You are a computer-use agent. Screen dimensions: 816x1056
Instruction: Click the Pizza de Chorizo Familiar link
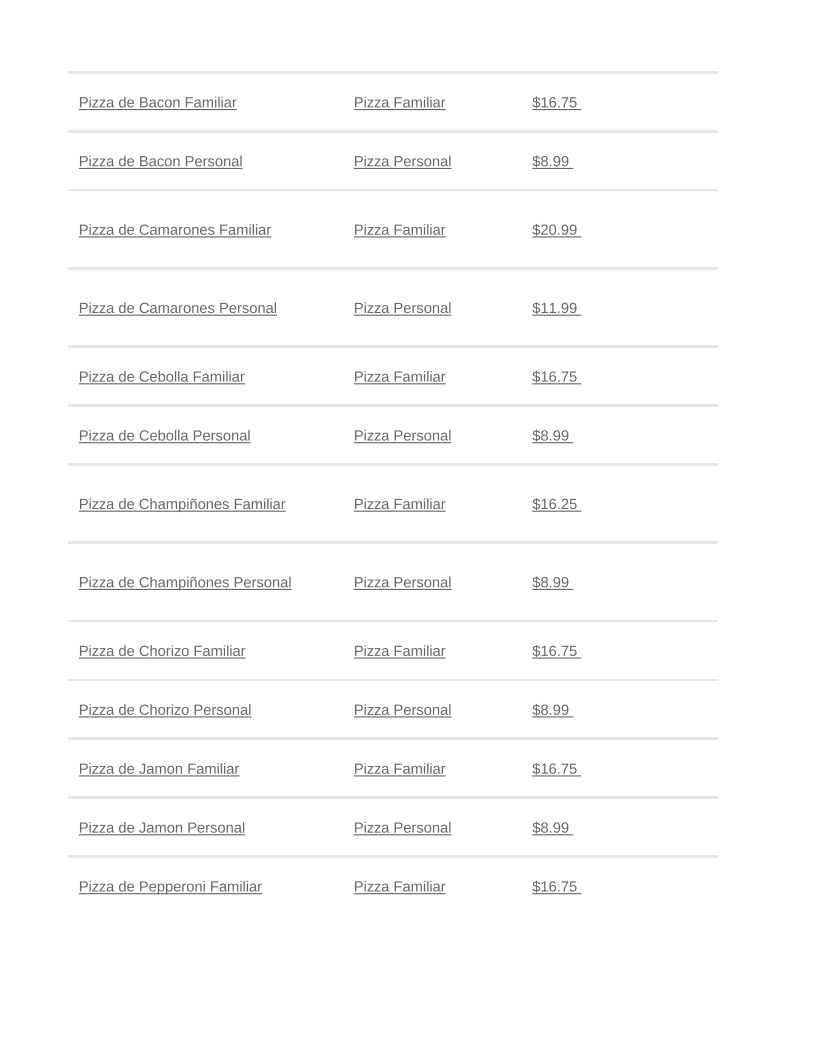pyautogui.click(x=161, y=651)
